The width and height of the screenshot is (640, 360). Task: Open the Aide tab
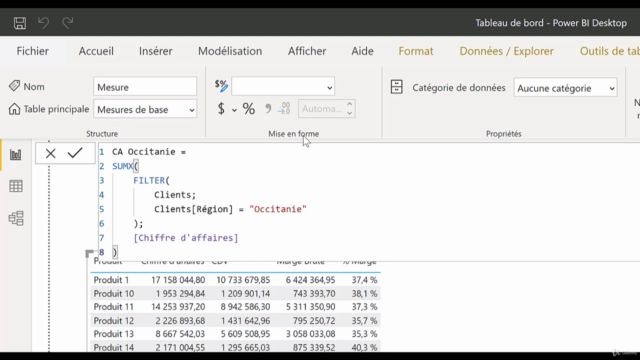coord(362,51)
